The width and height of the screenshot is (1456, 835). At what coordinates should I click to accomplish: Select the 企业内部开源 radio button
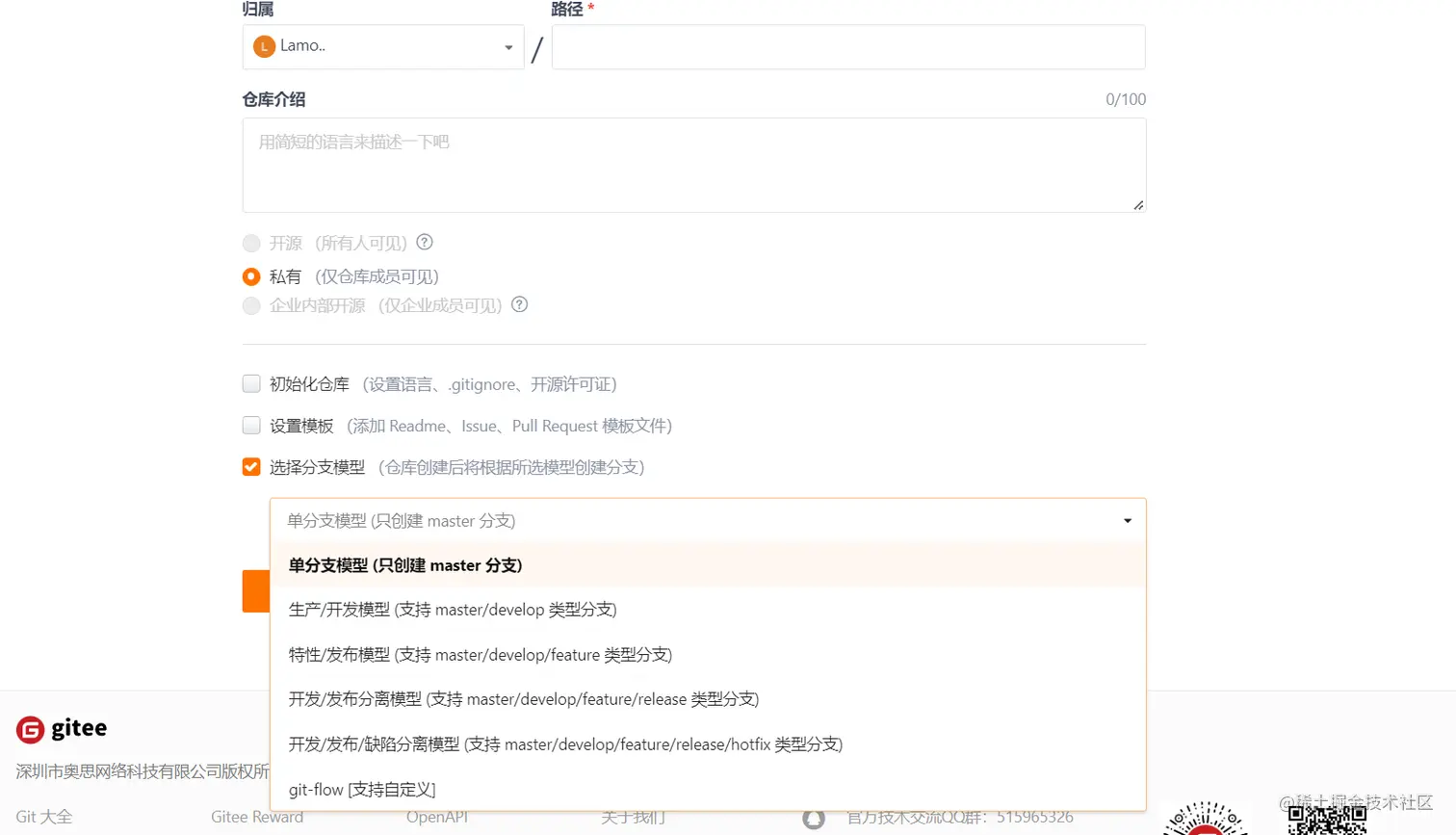coord(251,305)
